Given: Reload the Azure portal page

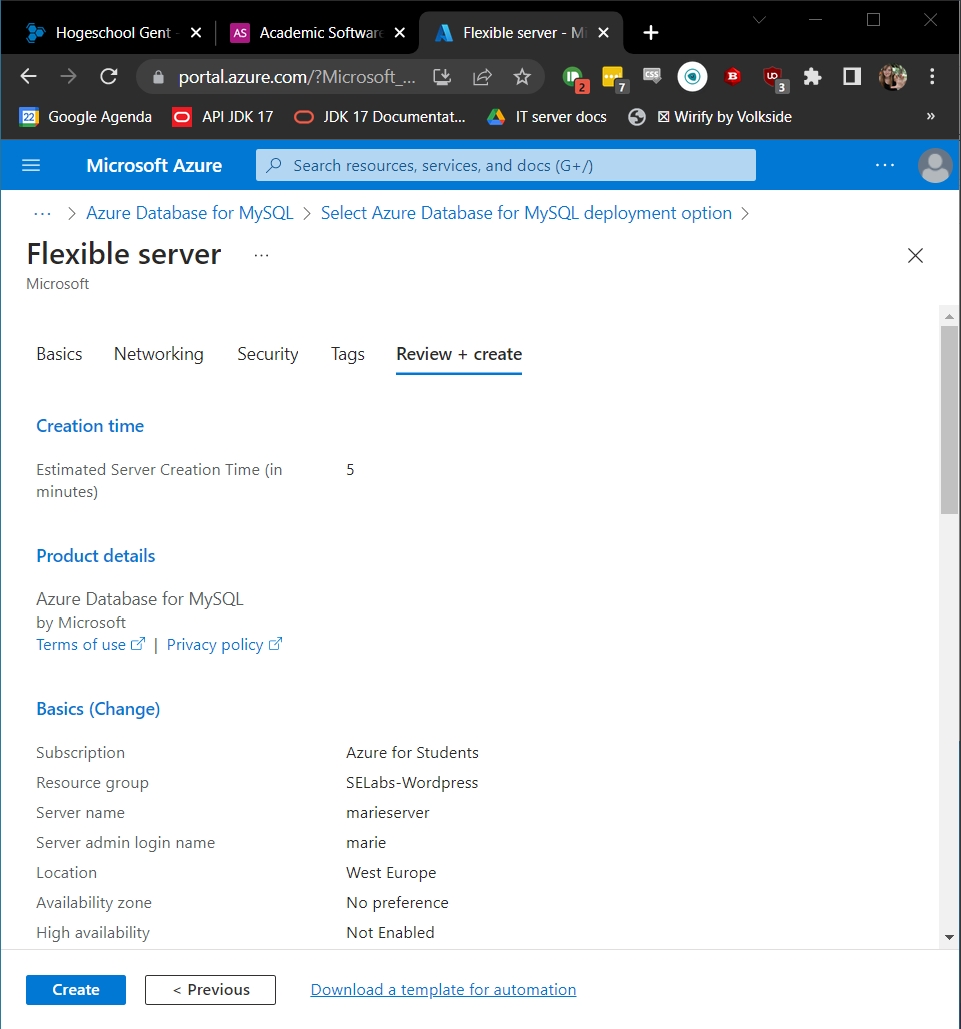Looking at the screenshot, I should click(x=108, y=77).
